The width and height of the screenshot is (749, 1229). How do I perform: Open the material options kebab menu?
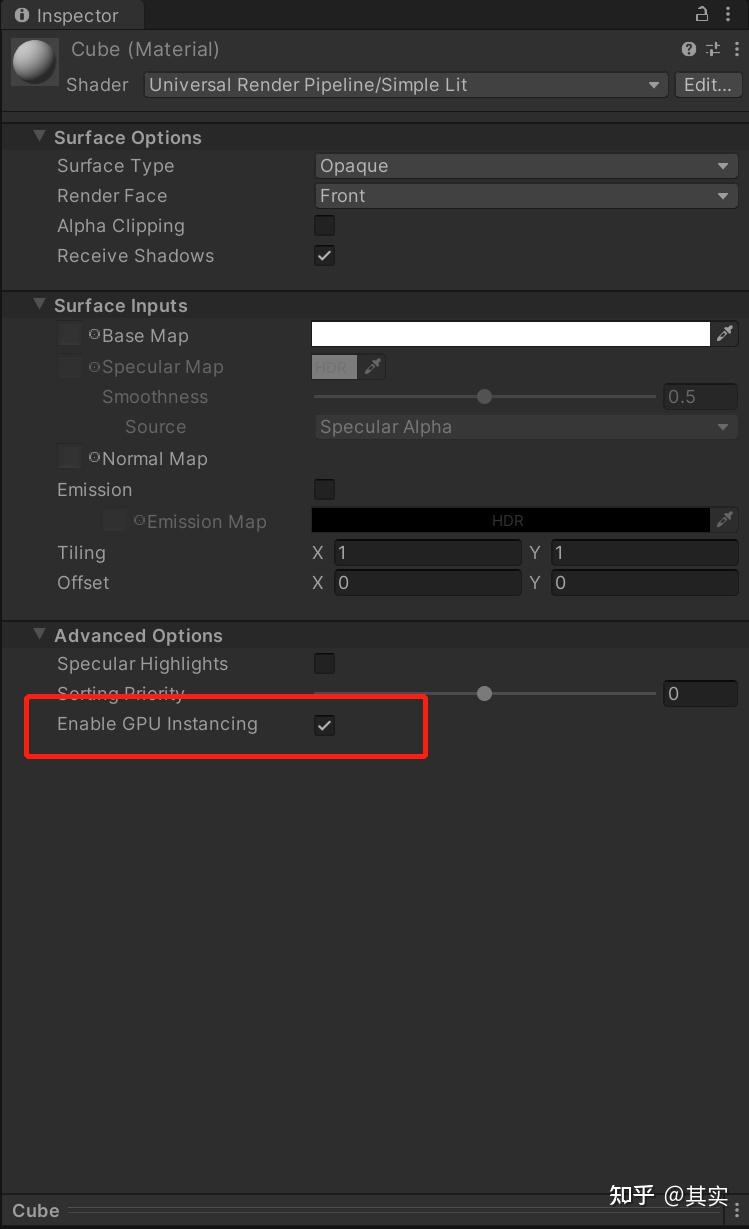[x=737, y=48]
